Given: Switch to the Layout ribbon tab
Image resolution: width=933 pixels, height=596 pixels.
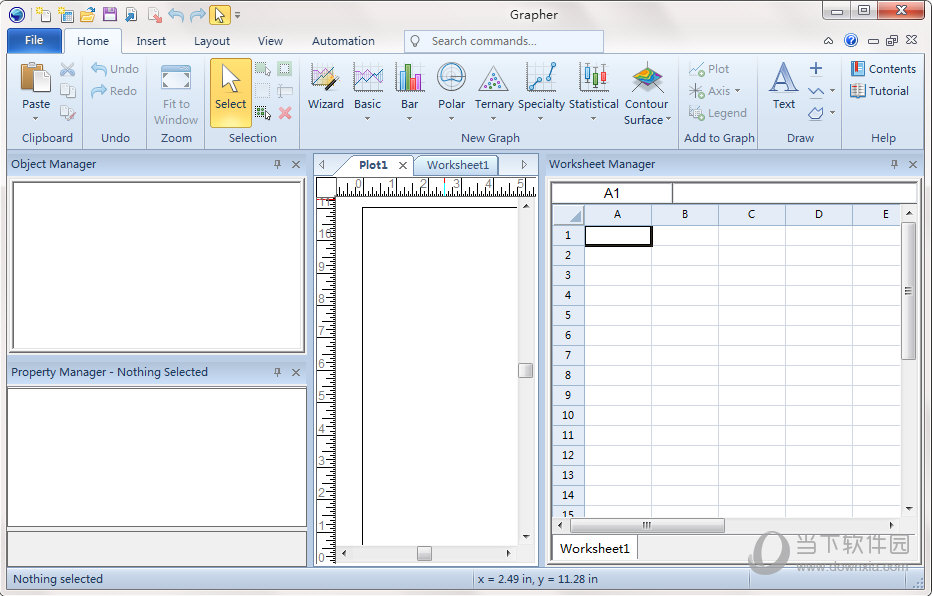Looking at the screenshot, I should click(x=212, y=41).
